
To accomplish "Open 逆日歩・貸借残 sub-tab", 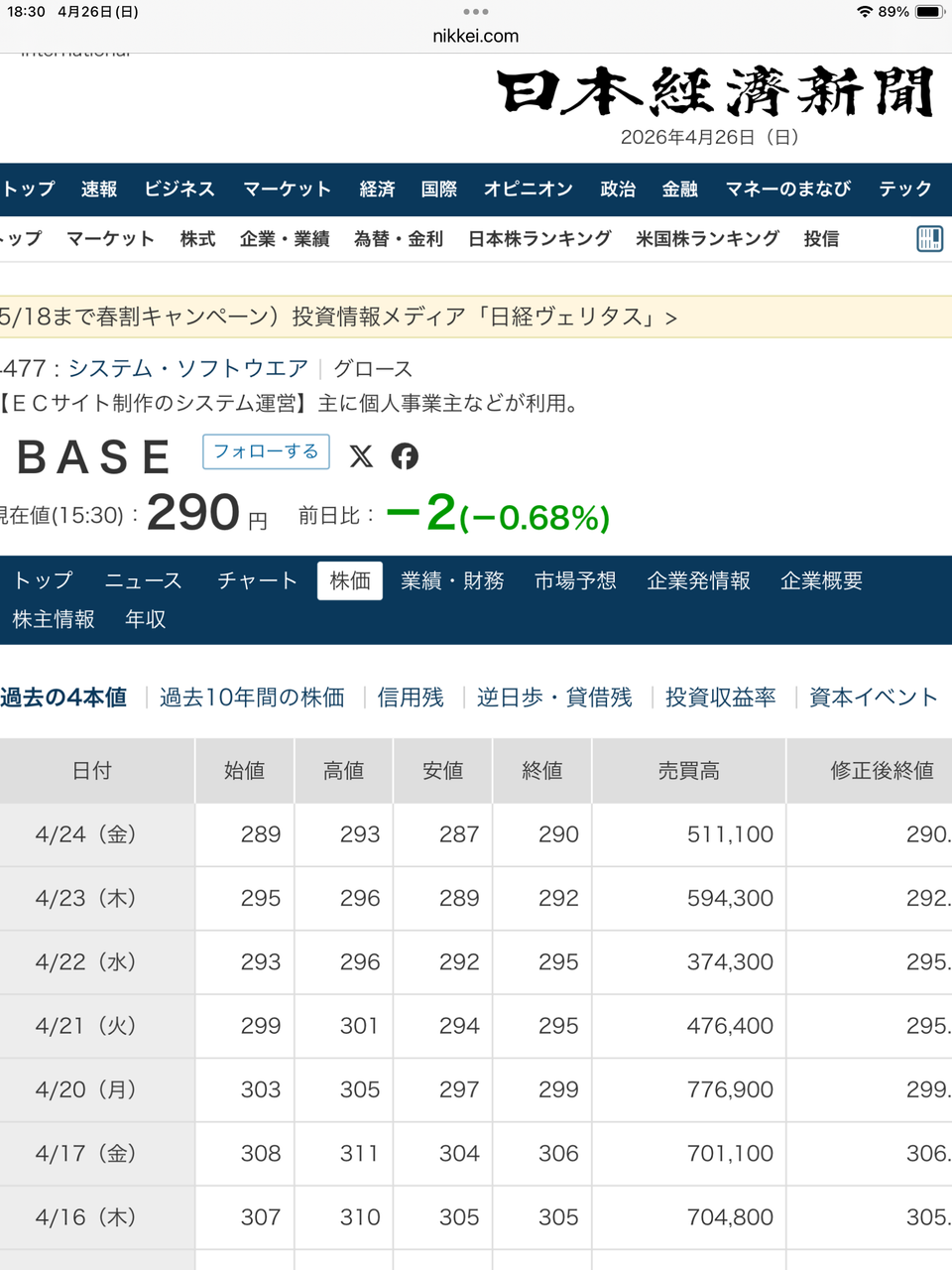I will 554,698.
